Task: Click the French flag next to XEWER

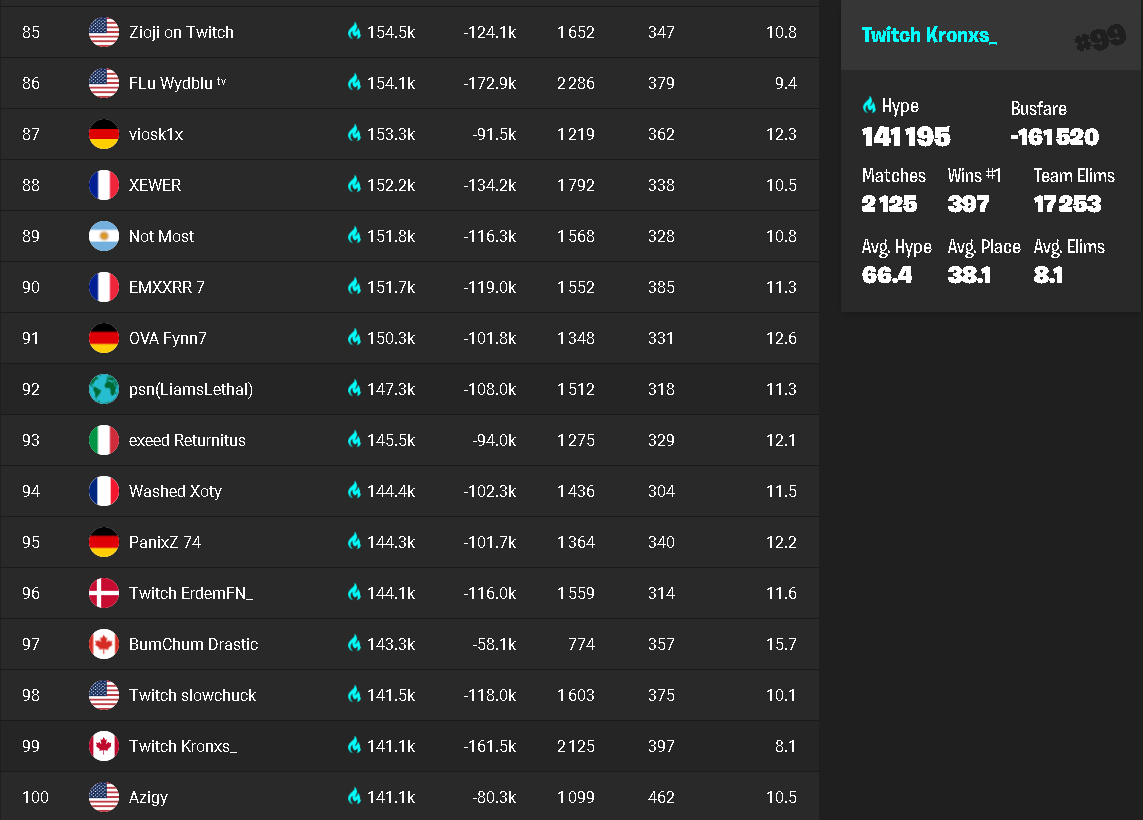Action: [104, 185]
